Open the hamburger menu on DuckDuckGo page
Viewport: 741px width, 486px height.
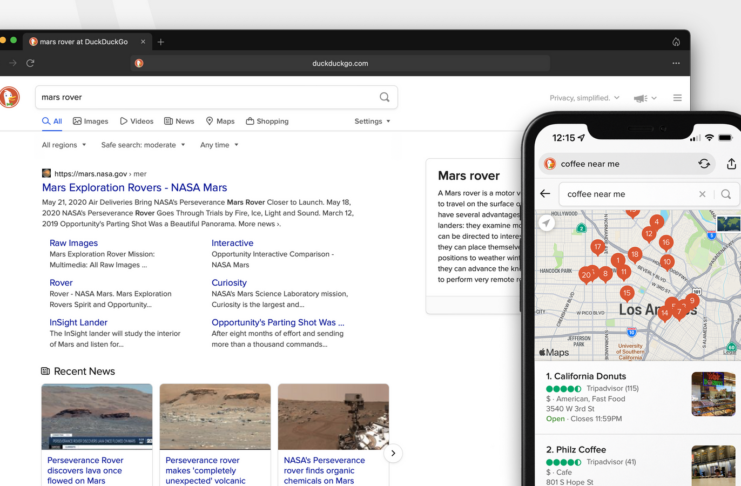click(x=677, y=98)
